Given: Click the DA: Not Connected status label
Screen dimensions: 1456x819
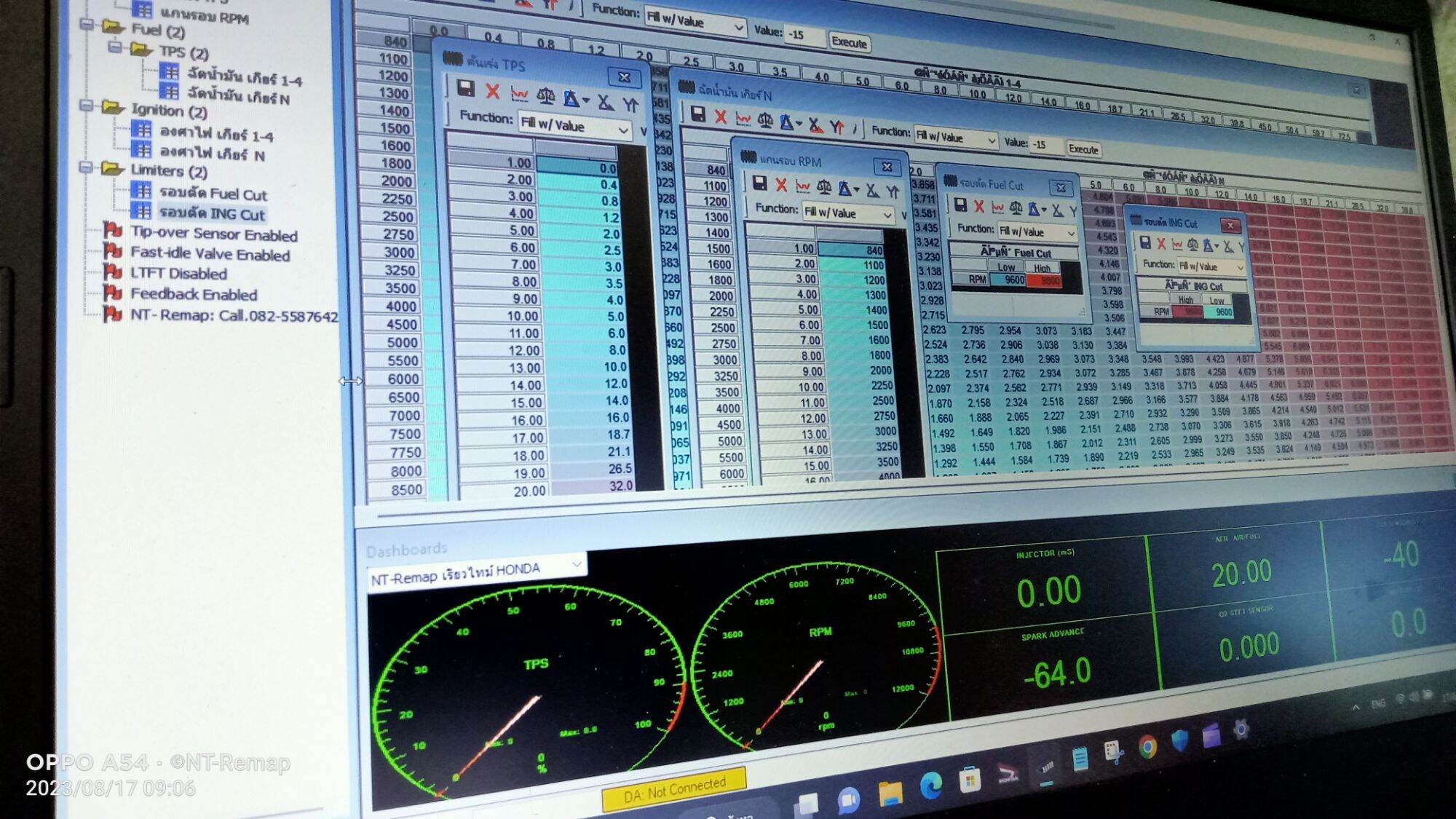Looking at the screenshot, I should coord(674,789).
